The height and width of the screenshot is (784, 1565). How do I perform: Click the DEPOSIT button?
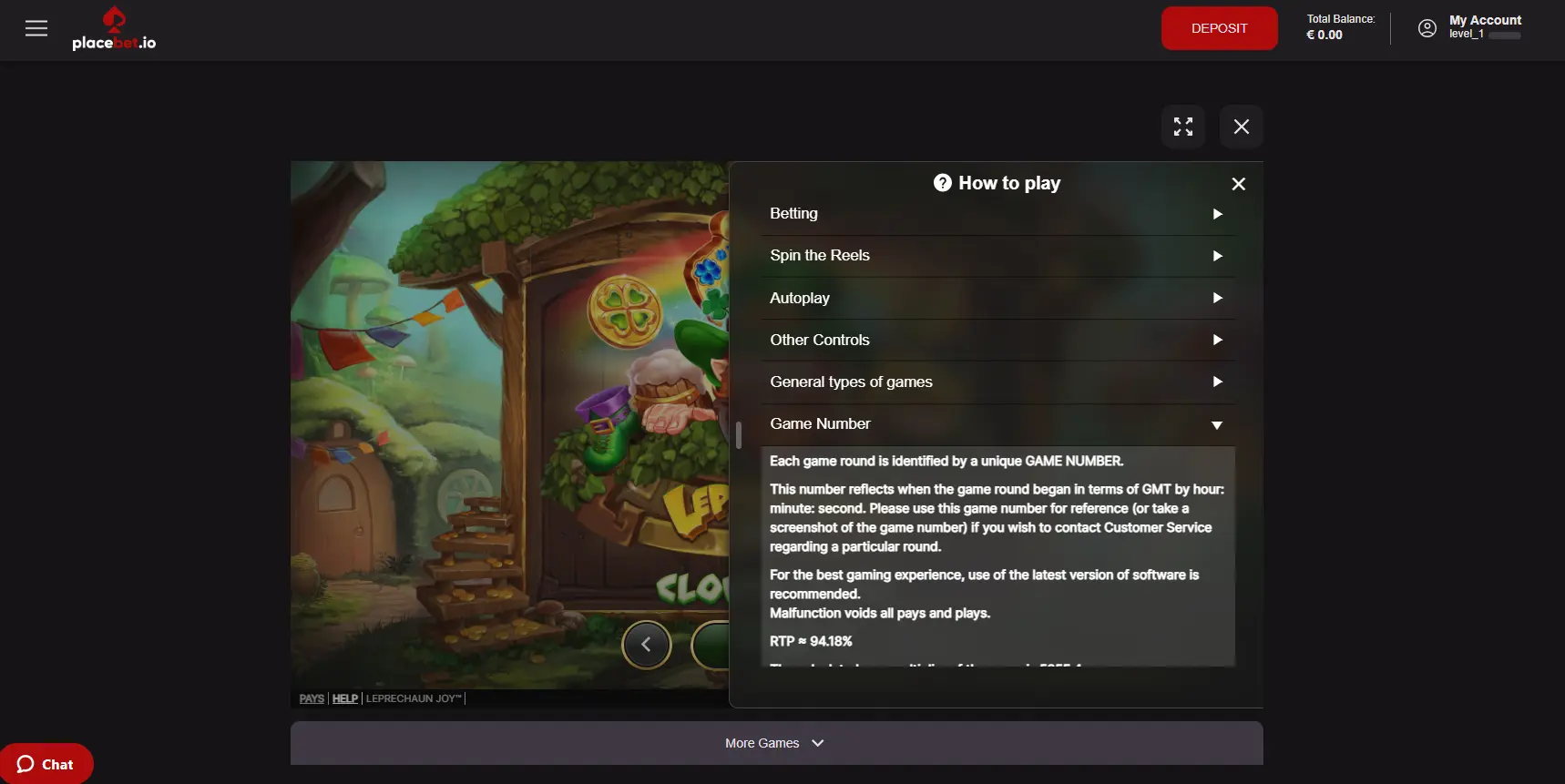point(1219,28)
